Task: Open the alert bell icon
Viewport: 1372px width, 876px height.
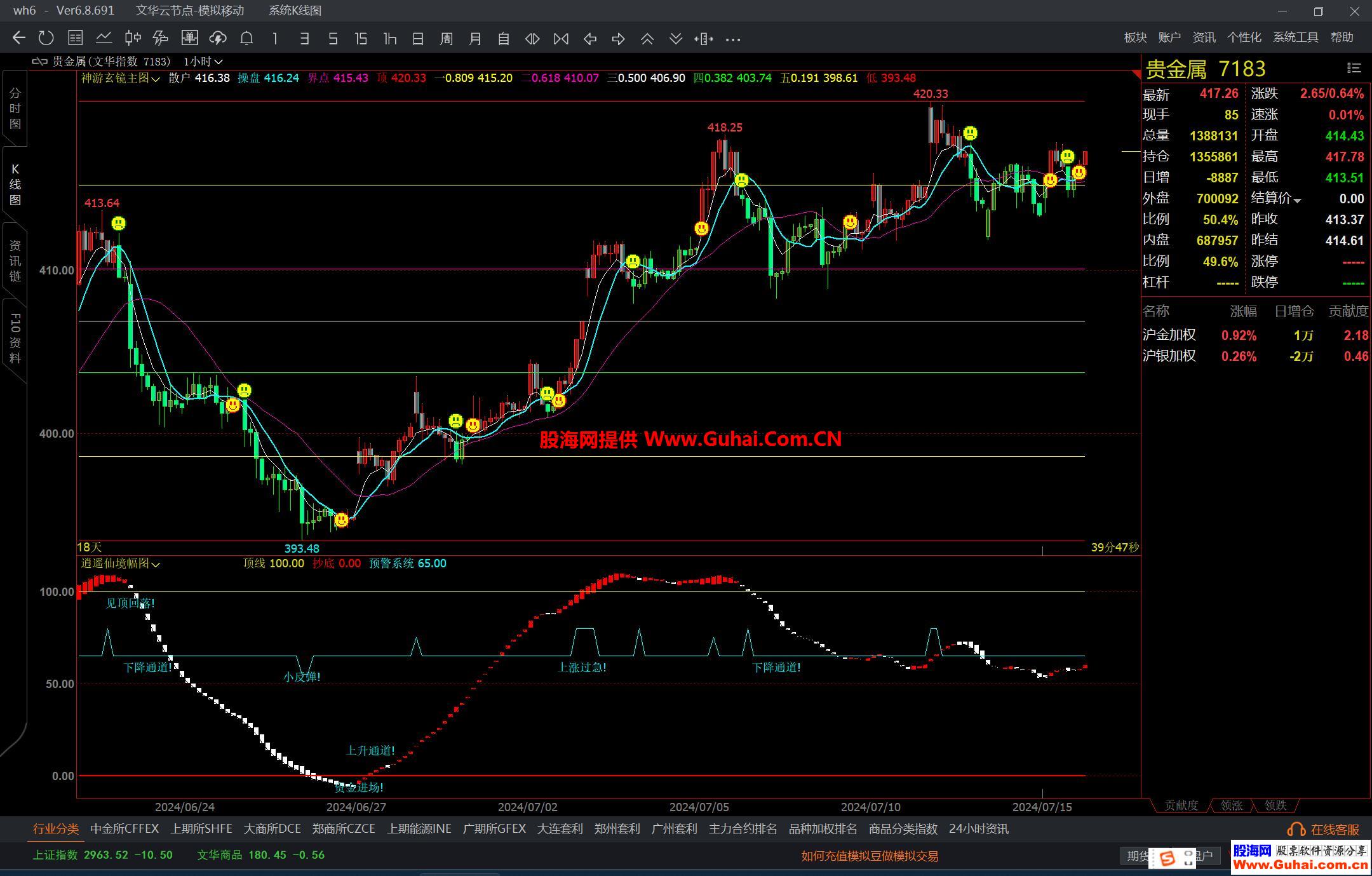Action: click(x=246, y=38)
